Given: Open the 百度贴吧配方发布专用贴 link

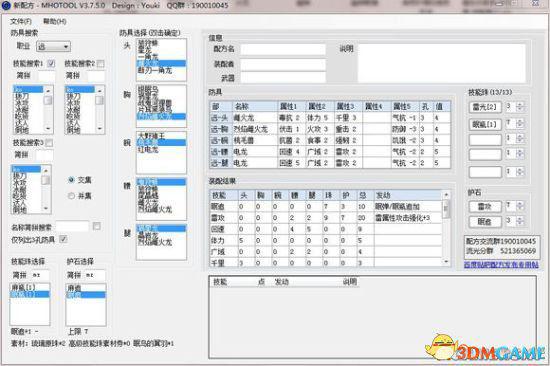Looking at the screenshot, I should pyautogui.click(x=501, y=265).
